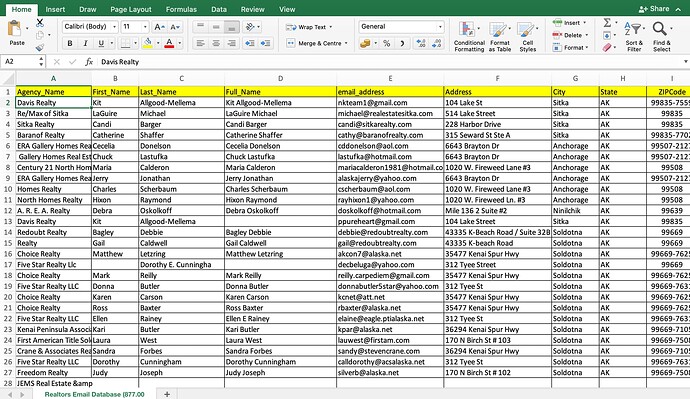This screenshot has height=399, width=690.
Task: Decrease indent
Action: click(x=250, y=43)
